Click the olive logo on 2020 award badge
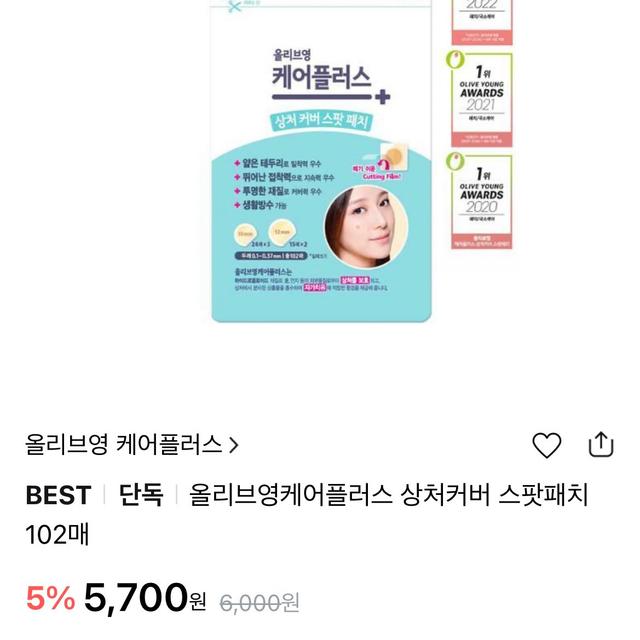The height and width of the screenshot is (640, 640). point(455,161)
